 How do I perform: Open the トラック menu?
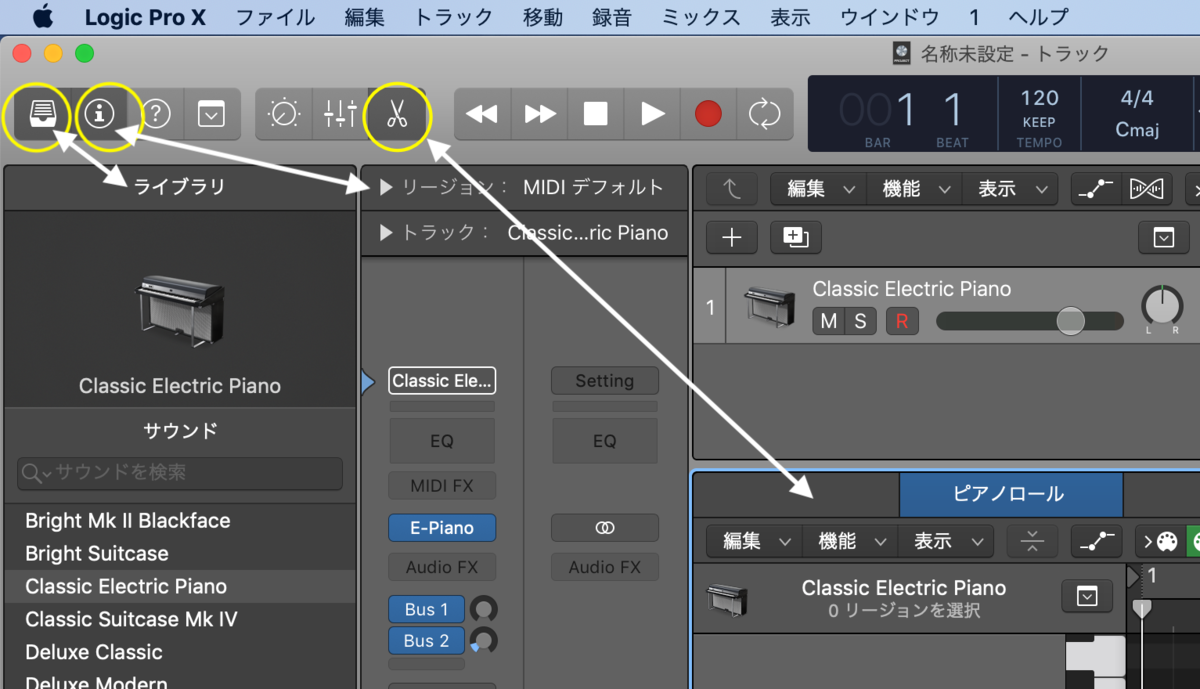tap(454, 17)
